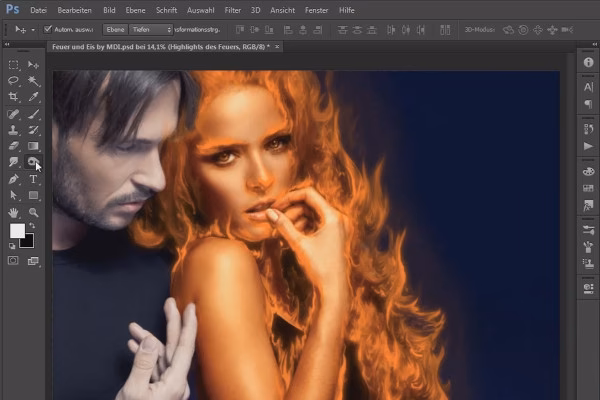Open the Paragraph panel icon
The height and width of the screenshot is (400, 600).
pos(588,104)
